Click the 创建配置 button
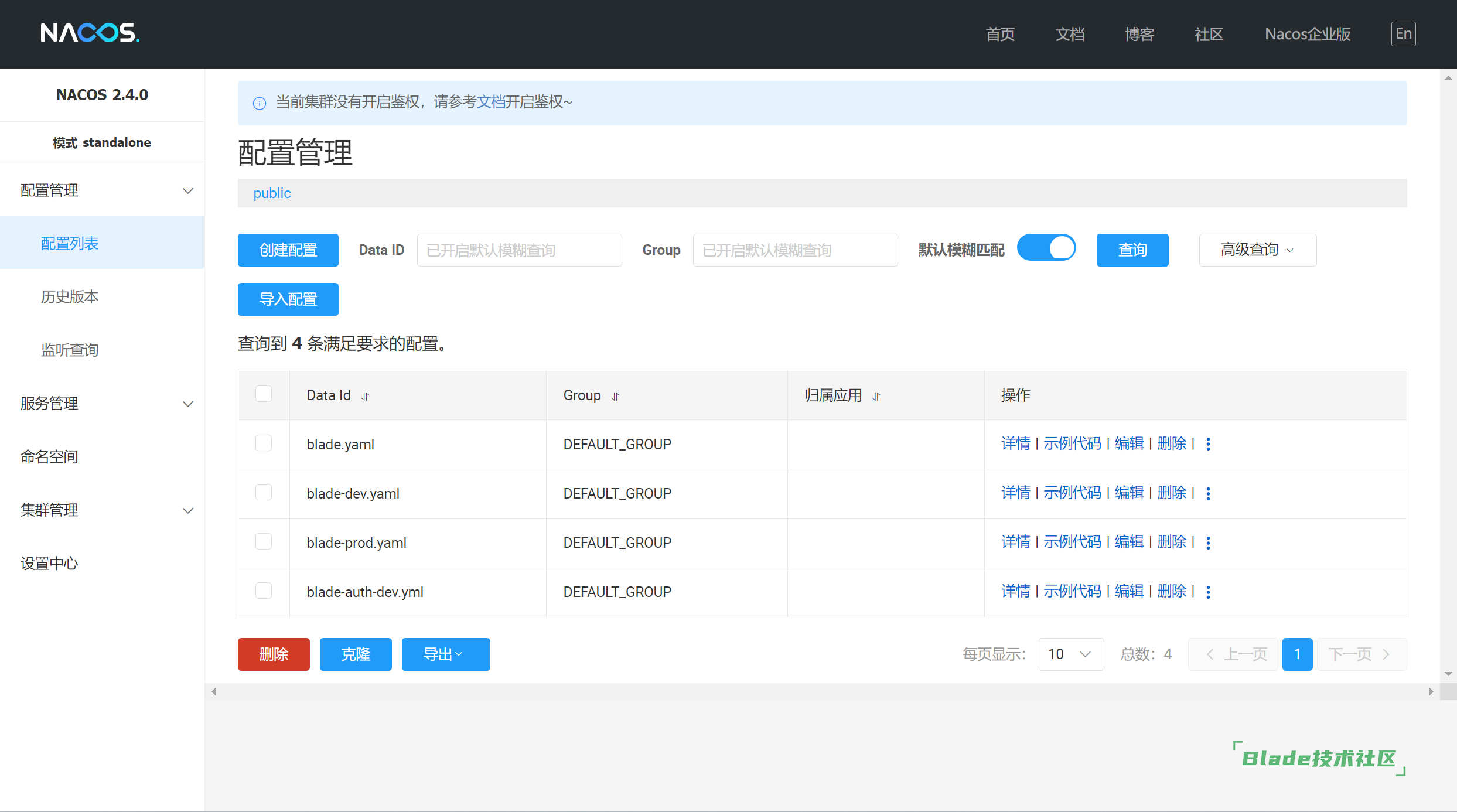Screen dimensions: 1457x812 pos(288,250)
